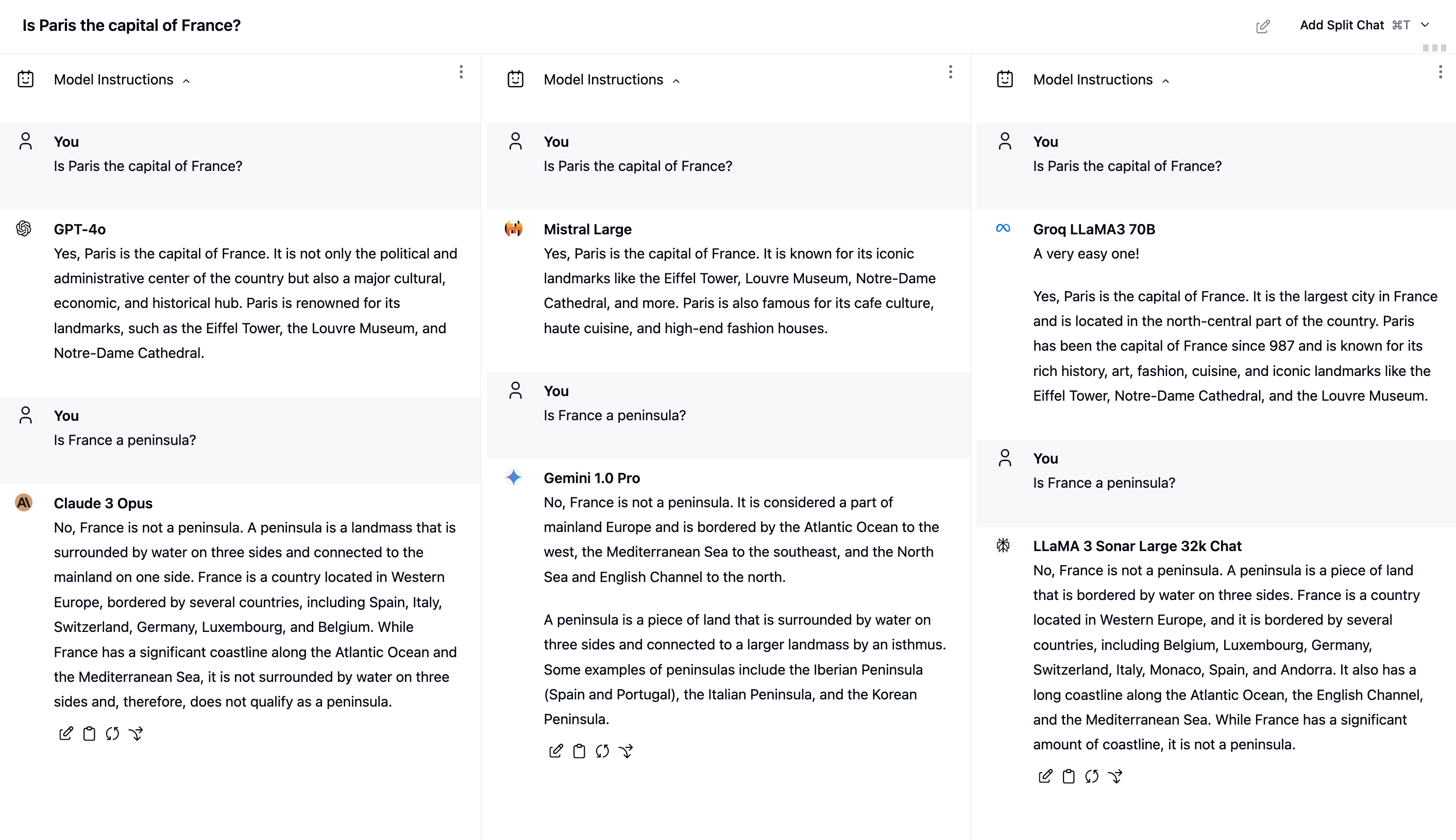Image resolution: width=1456 pixels, height=840 pixels.
Task: Click the new chat edit icon in header
Action: click(x=1262, y=26)
